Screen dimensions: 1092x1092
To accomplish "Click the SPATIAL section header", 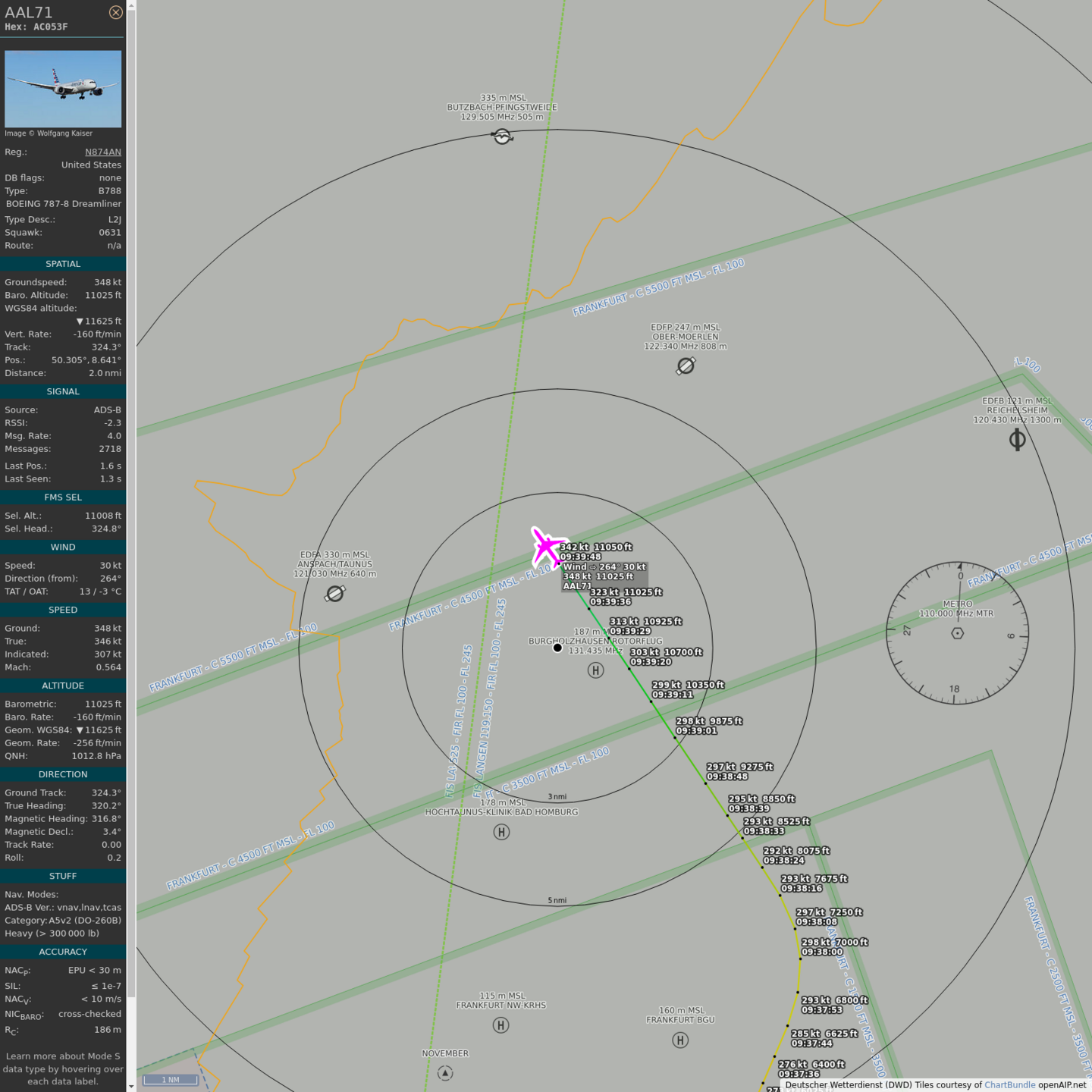I will point(63,264).
